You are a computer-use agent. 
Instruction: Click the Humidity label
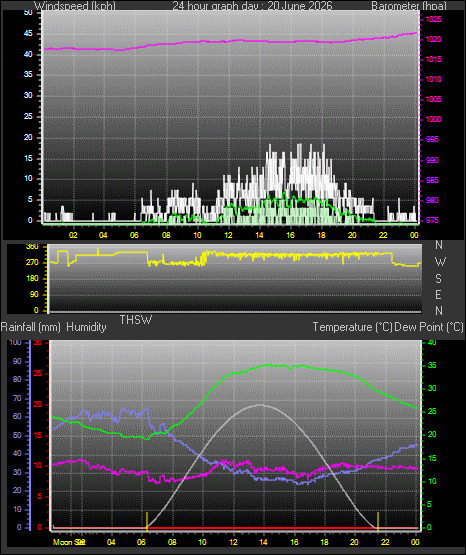tap(86, 327)
